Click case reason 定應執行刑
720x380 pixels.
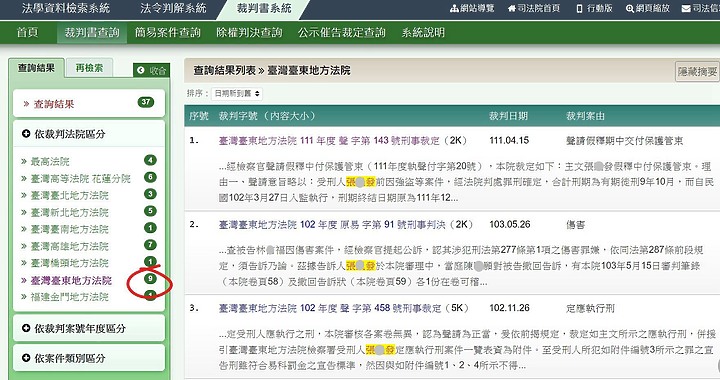pyautogui.click(x=590, y=308)
